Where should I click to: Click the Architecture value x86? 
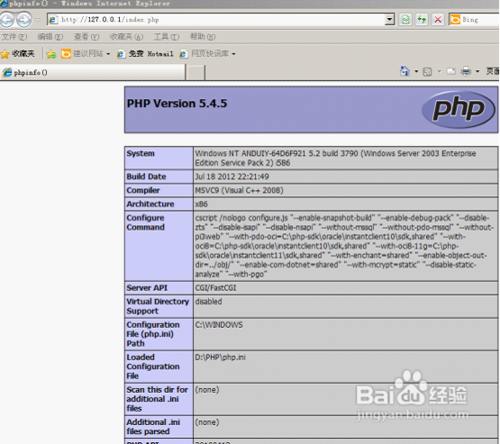click(201, 204)
